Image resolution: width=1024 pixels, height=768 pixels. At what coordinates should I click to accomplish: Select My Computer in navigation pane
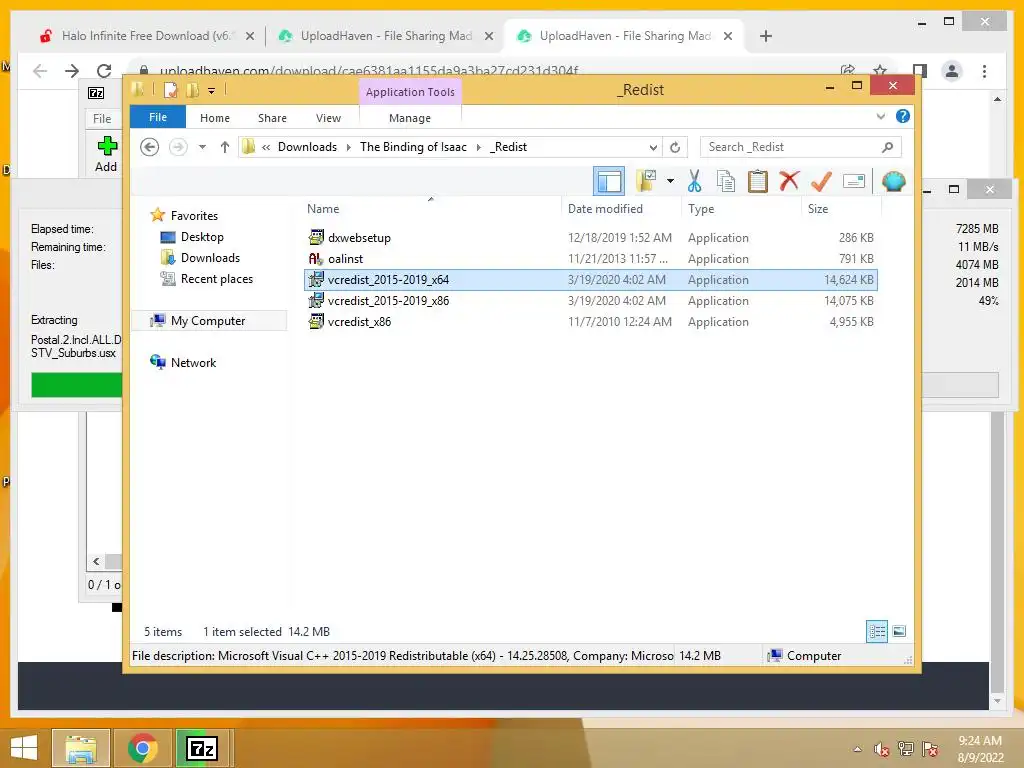[x=208, y=321]
